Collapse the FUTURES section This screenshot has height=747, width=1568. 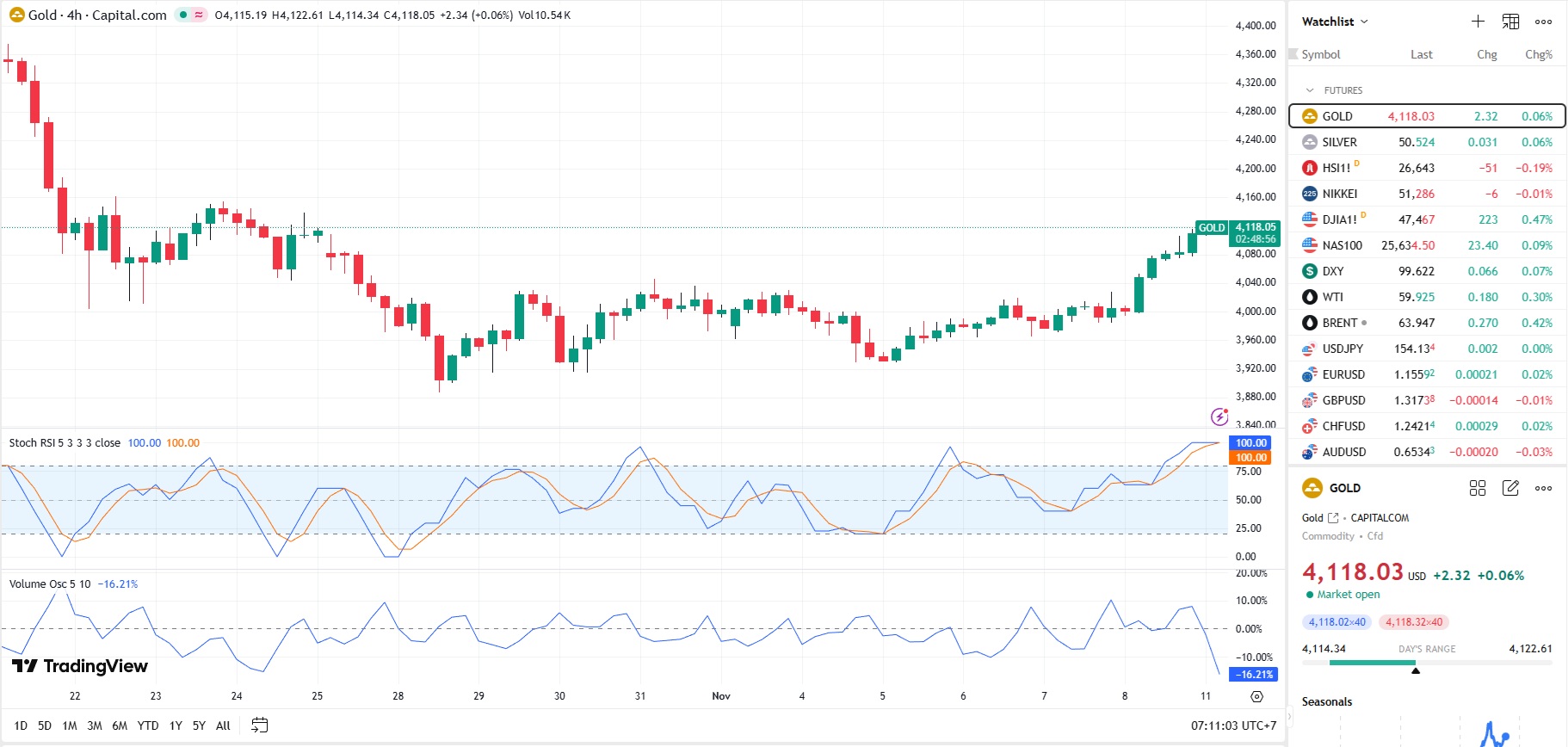(1310, 90)
